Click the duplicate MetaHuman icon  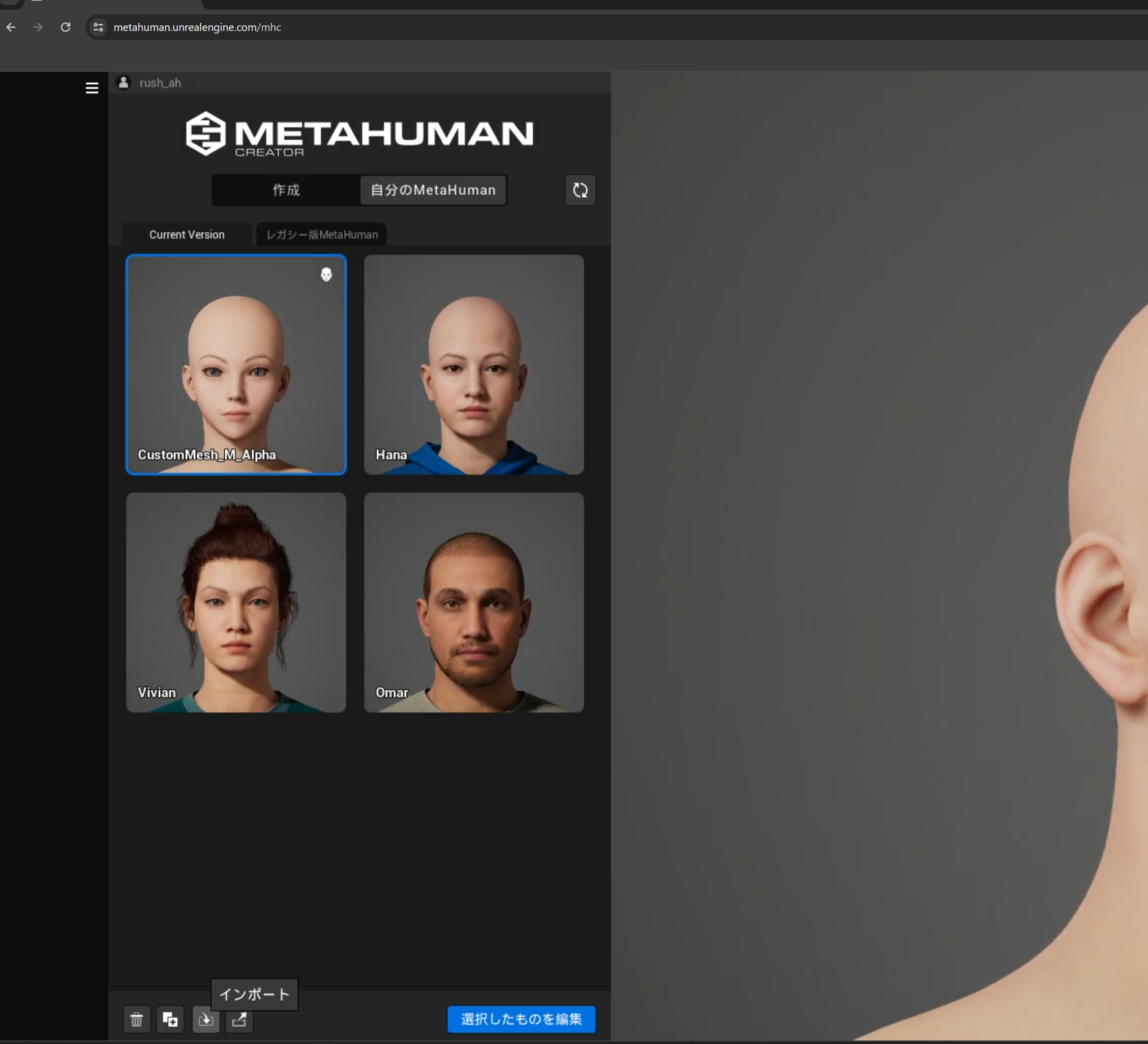click(170, 1020)
